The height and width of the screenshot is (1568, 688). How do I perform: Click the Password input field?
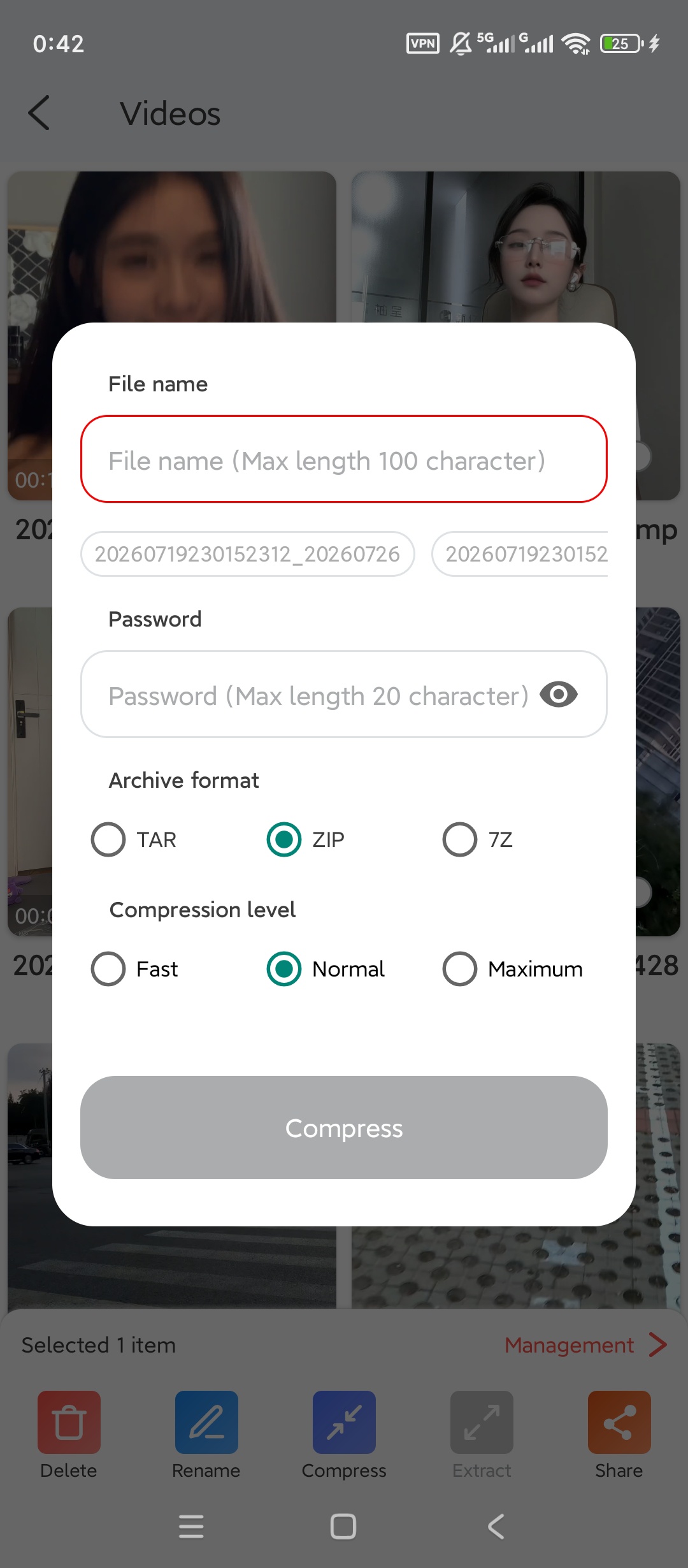point(344,694)
